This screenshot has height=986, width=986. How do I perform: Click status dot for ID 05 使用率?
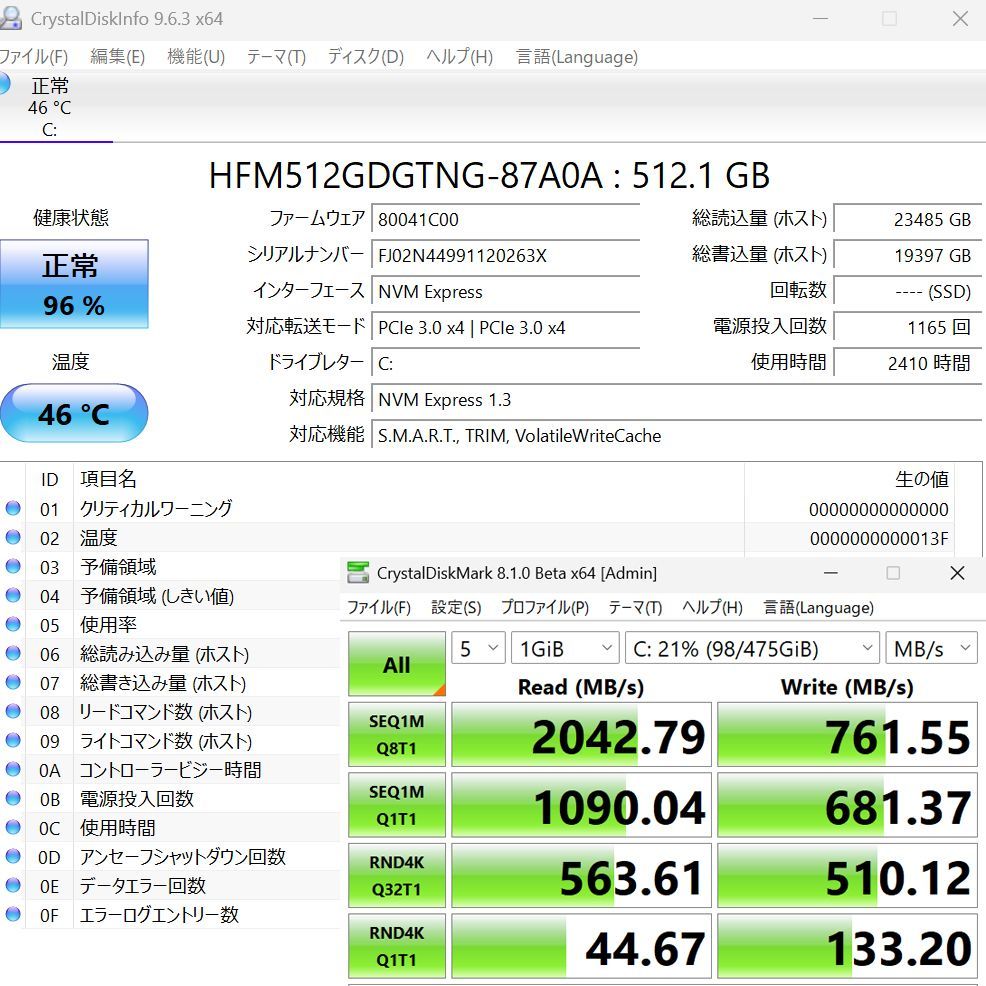13,624
